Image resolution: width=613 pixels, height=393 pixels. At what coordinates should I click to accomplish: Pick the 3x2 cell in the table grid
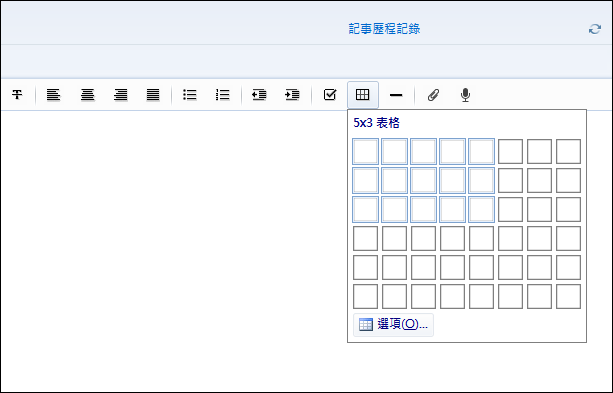click(423, 180)
